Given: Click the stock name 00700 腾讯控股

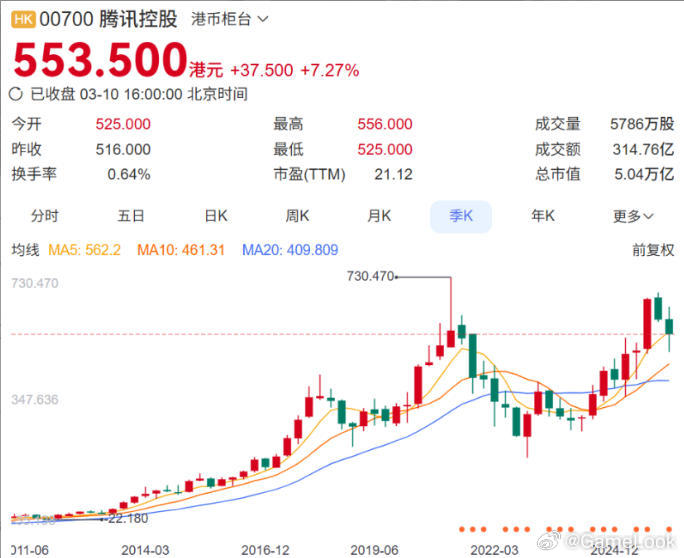Looking at the screenshot, I should 108,20.
